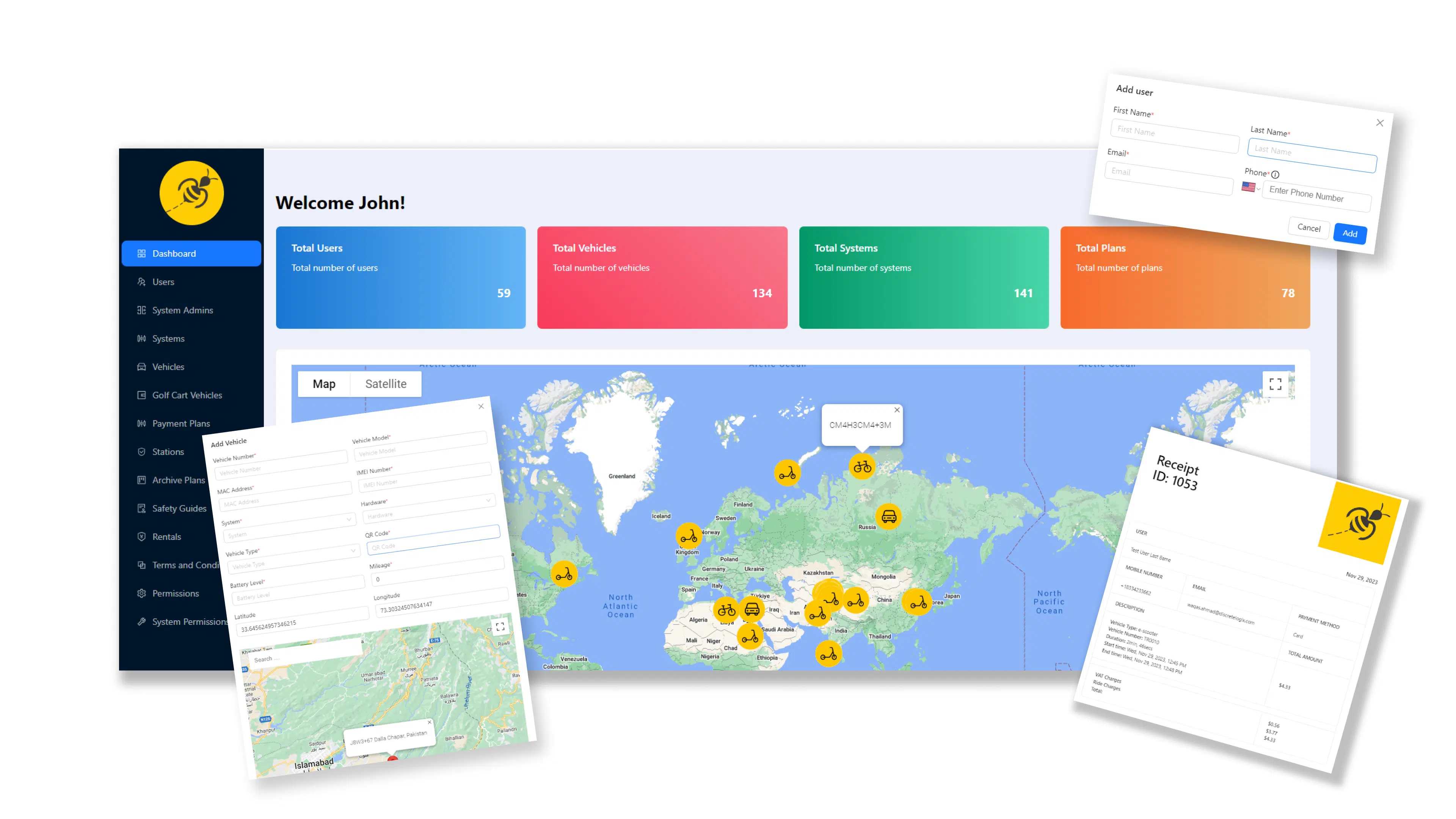Viewport: 1456px width, 819px height.
Task: Select the Map view tab
Action: (324, 384)
